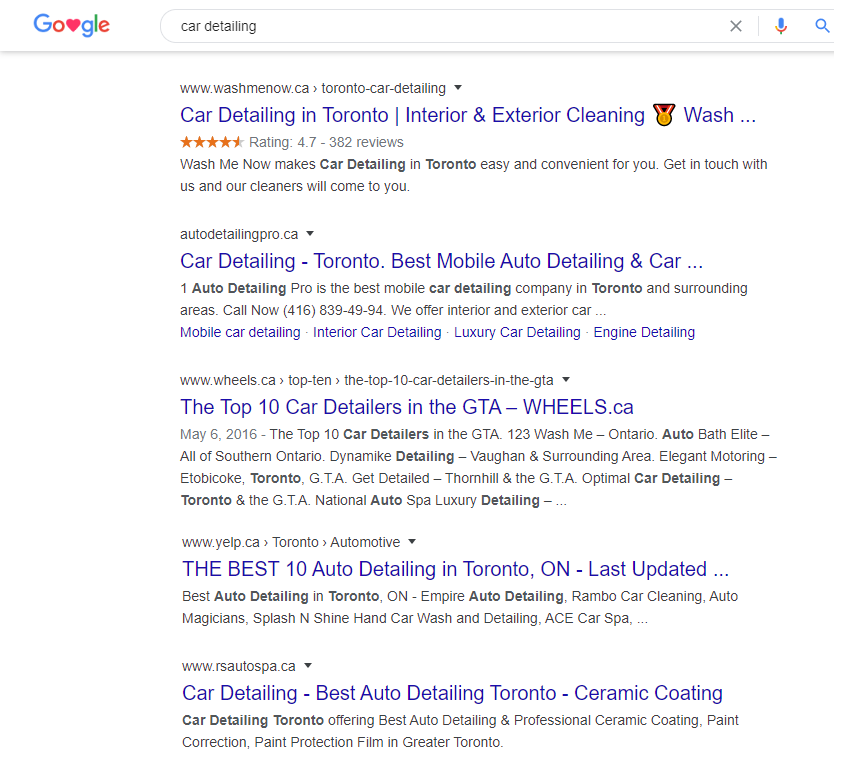
Task: Open the Mobile car detailing sitelink
Action: 240,332
